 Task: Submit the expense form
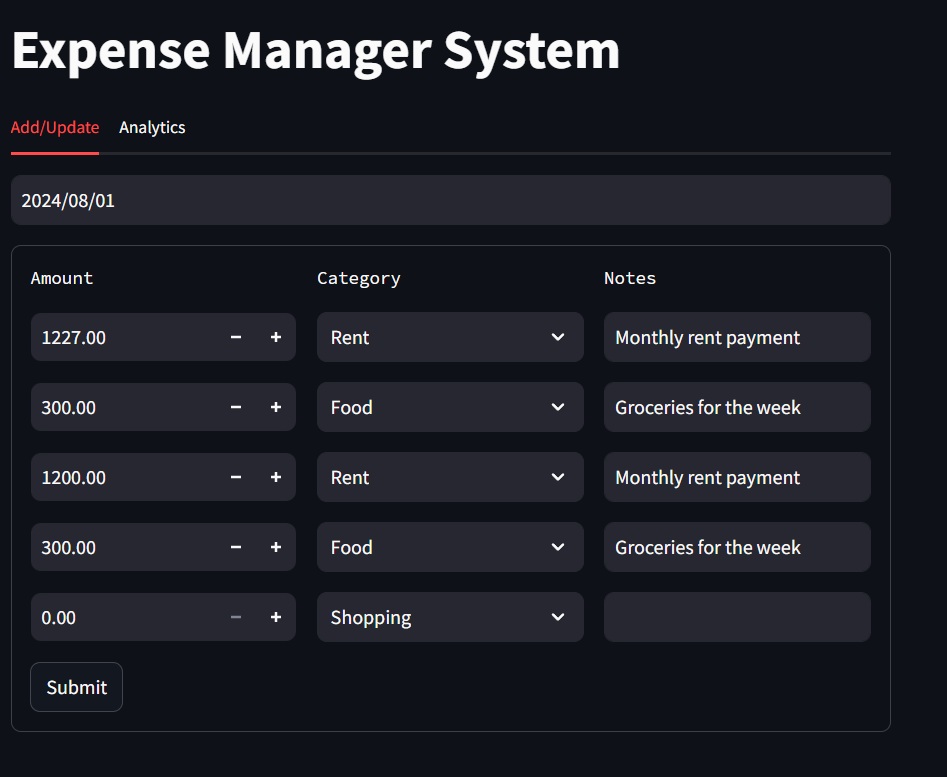[x=77, y=687]
